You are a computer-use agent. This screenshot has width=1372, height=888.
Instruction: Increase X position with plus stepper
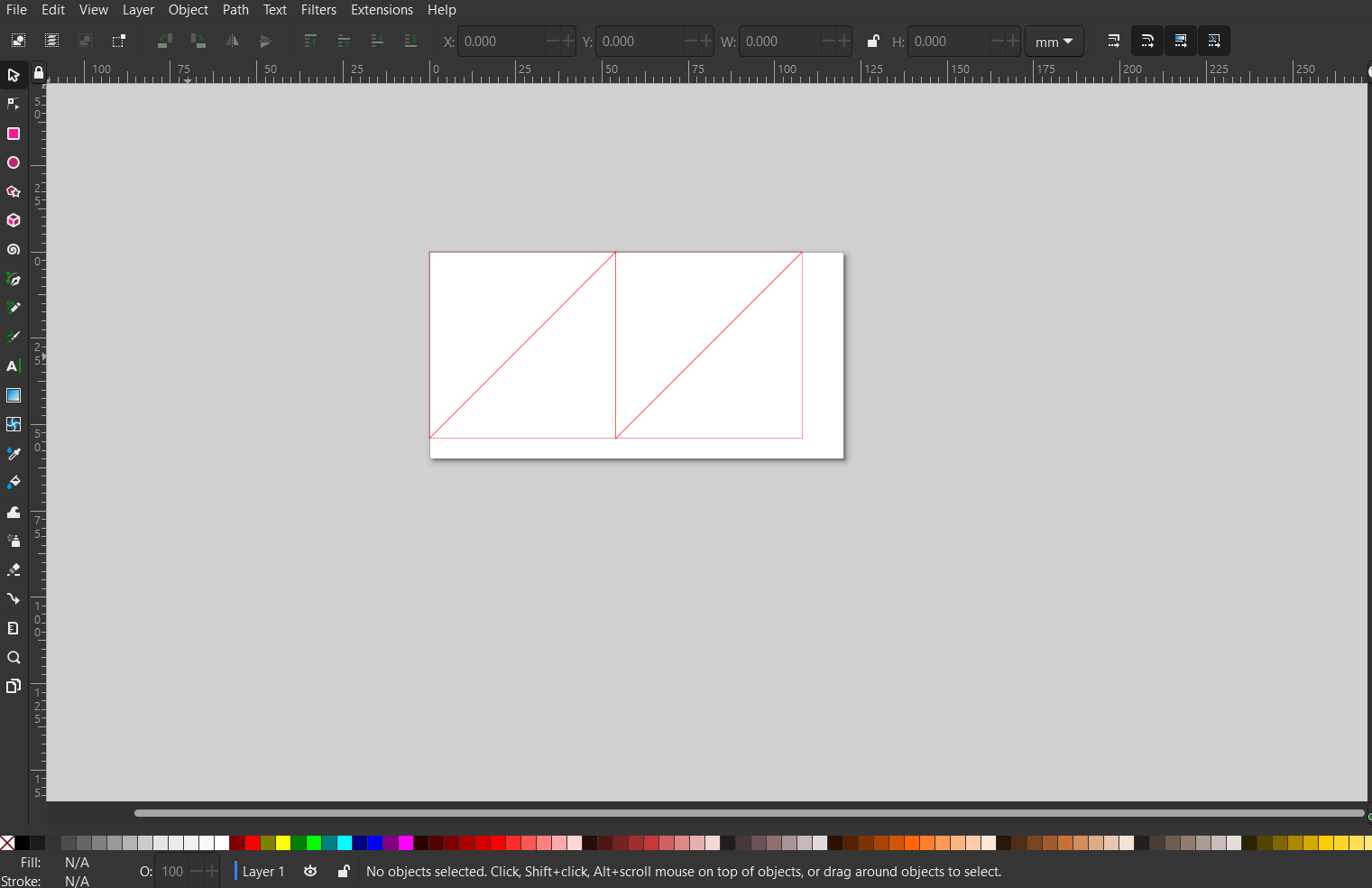point(568,42)
